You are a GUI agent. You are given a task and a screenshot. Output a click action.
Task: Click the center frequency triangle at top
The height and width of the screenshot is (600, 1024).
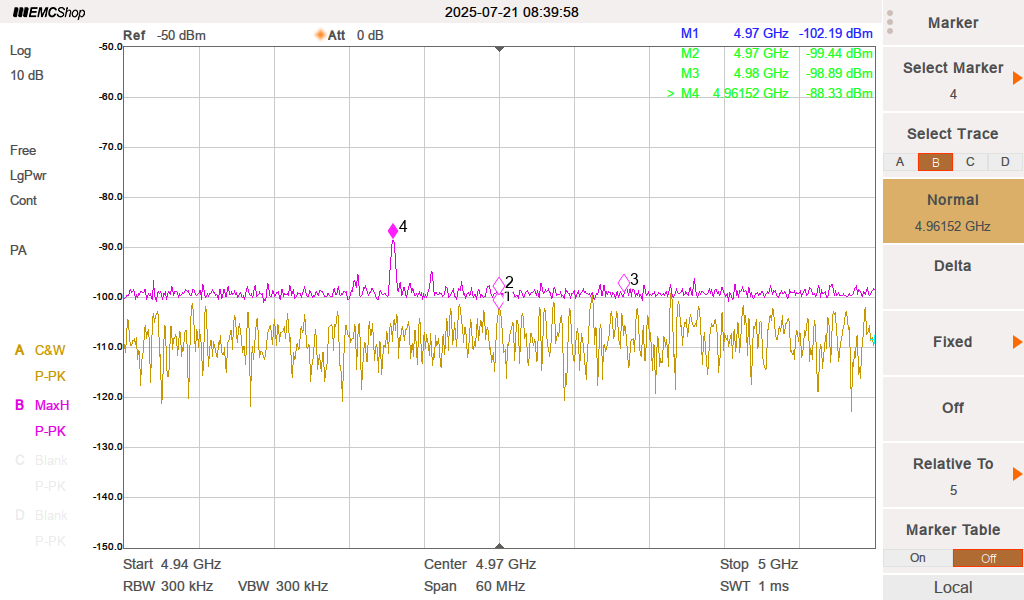[x=499, y=48]
